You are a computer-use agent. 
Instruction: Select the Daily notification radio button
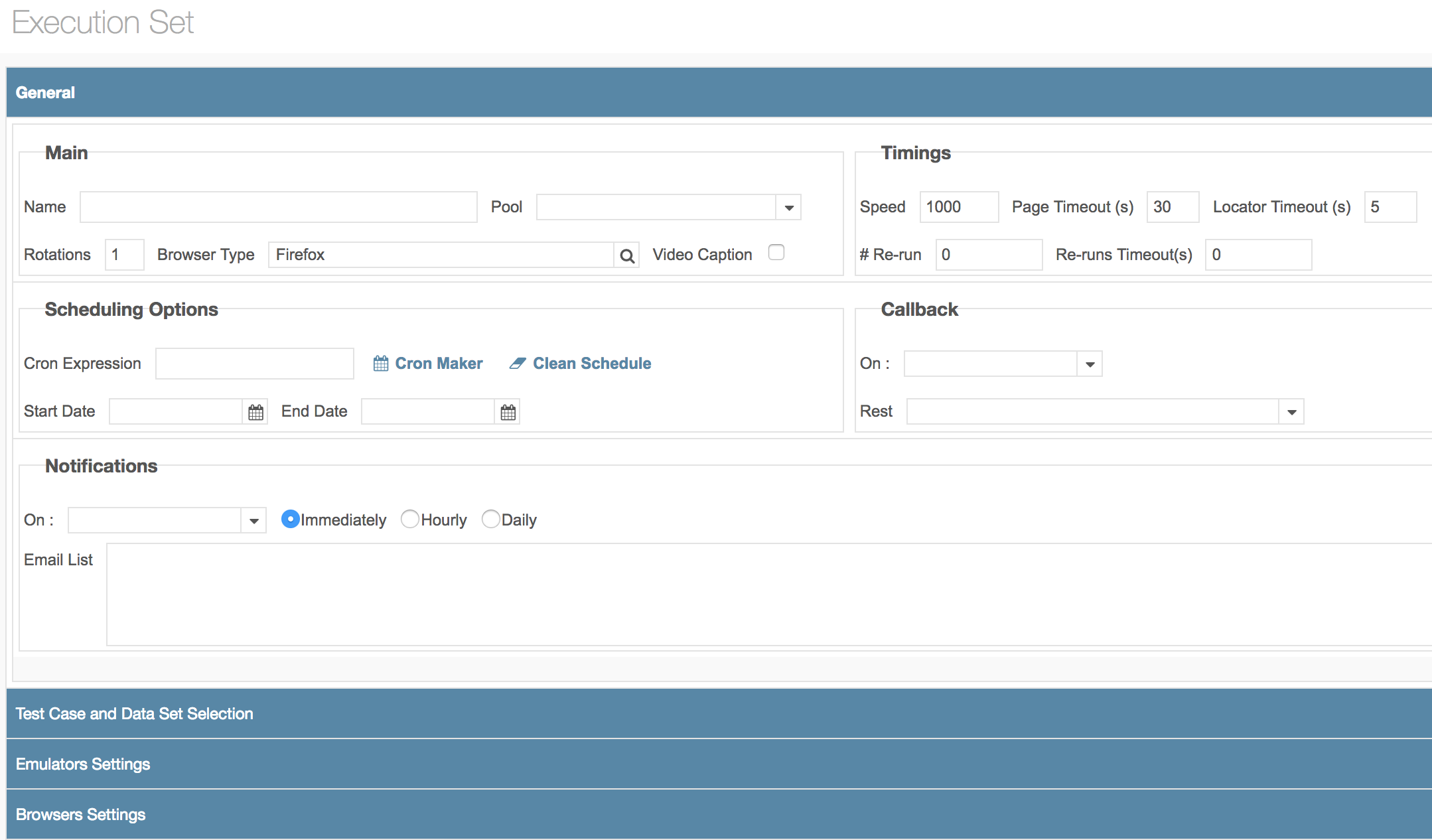[490, 519]
